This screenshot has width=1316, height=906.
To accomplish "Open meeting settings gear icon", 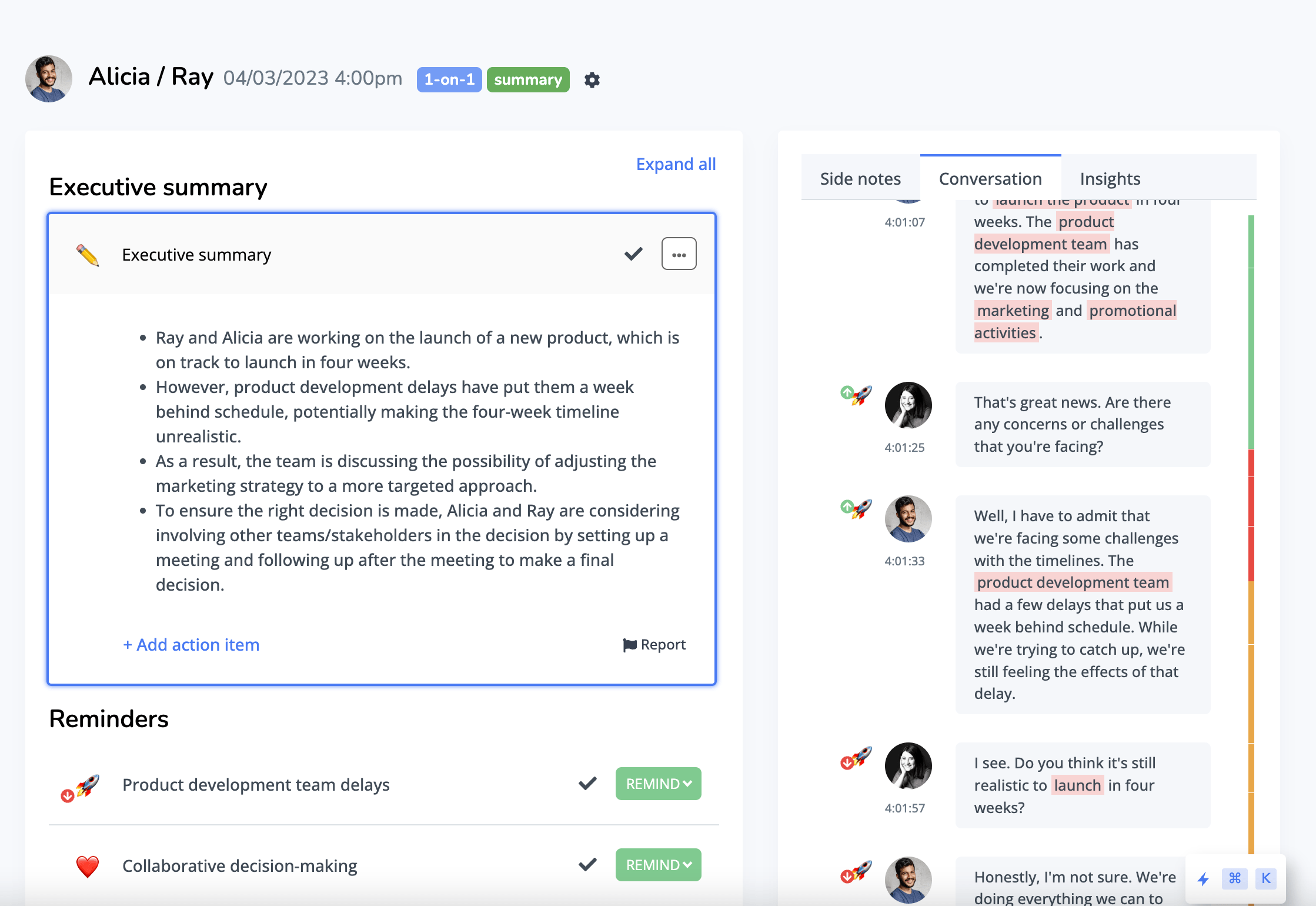I will pos(592,79).
